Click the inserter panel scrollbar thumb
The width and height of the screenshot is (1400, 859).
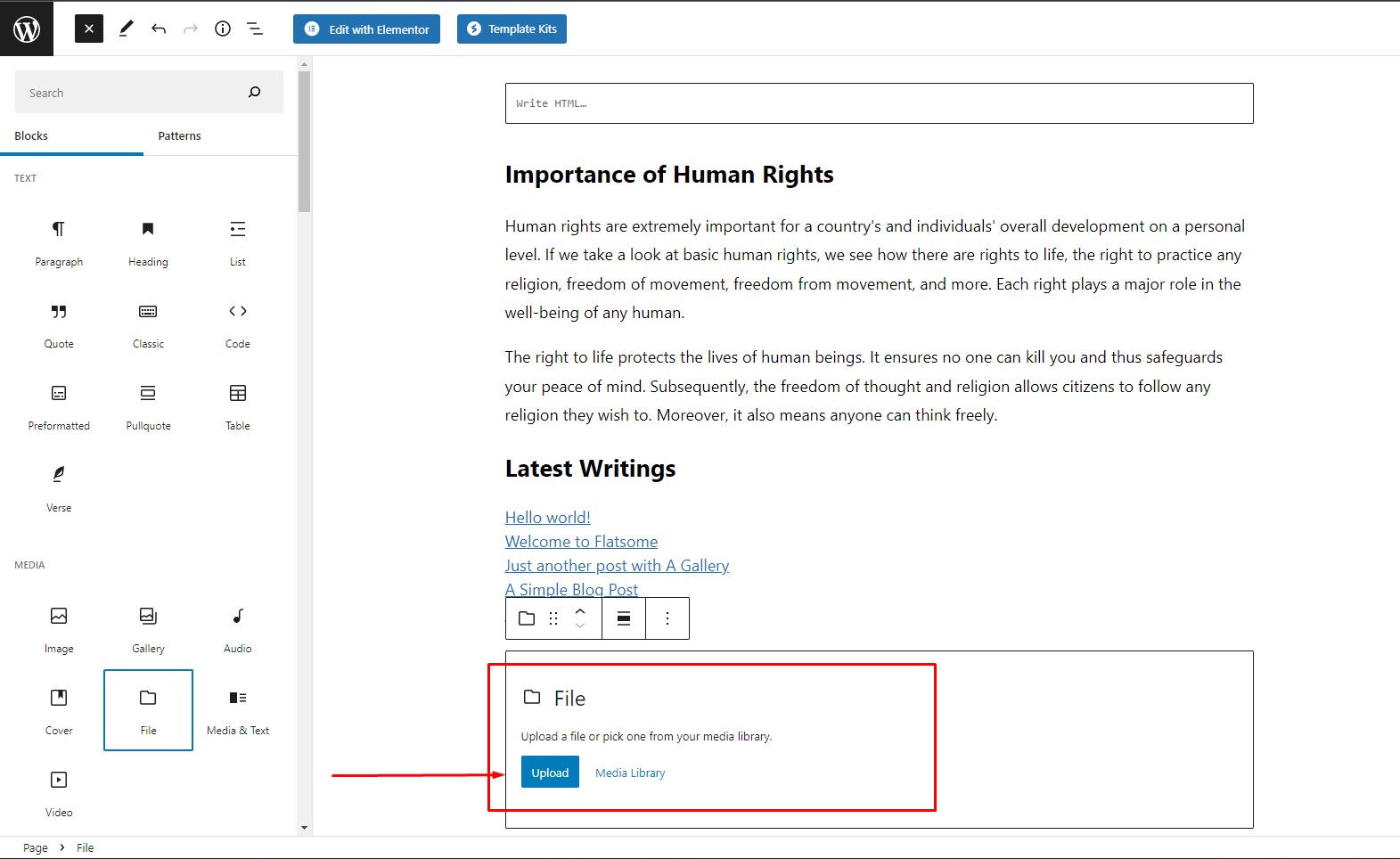click(x=304, y=142)
